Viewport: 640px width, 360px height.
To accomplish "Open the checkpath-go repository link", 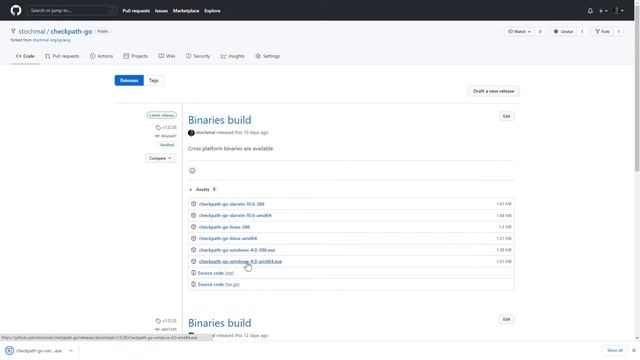I will [x=71, y=31].
